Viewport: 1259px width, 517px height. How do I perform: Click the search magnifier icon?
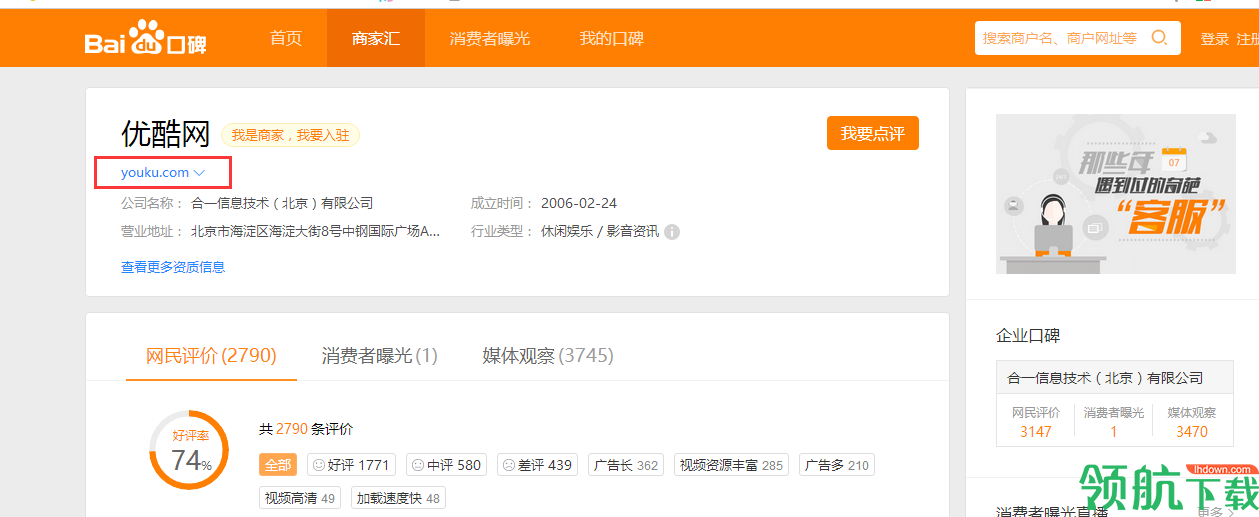pyautogui.click(x=1159, y=38)
